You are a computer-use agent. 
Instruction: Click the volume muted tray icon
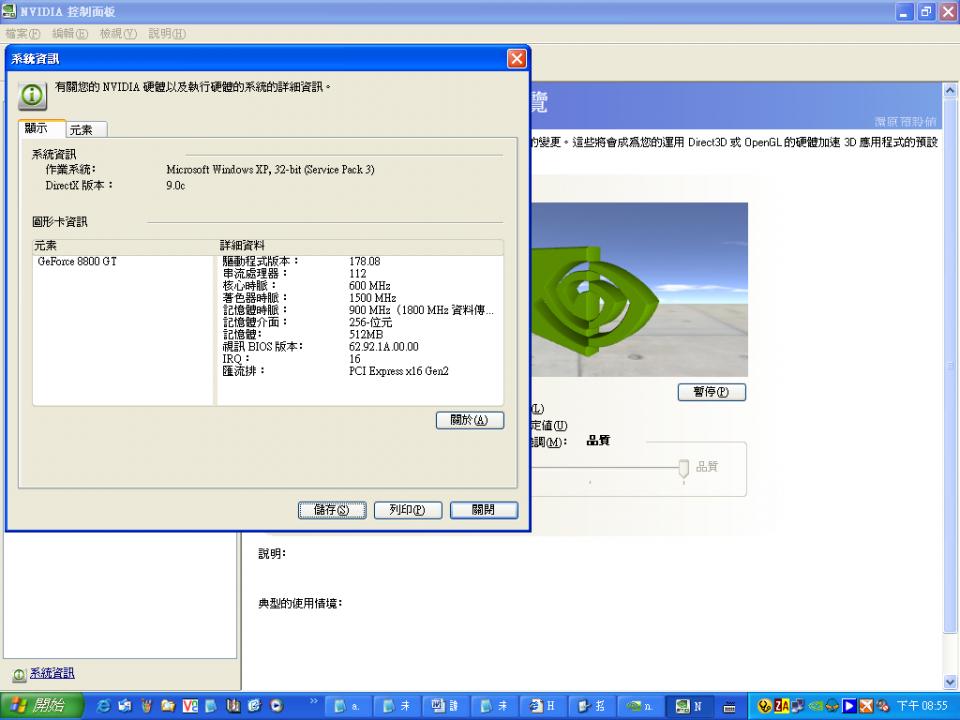point(882,707)
